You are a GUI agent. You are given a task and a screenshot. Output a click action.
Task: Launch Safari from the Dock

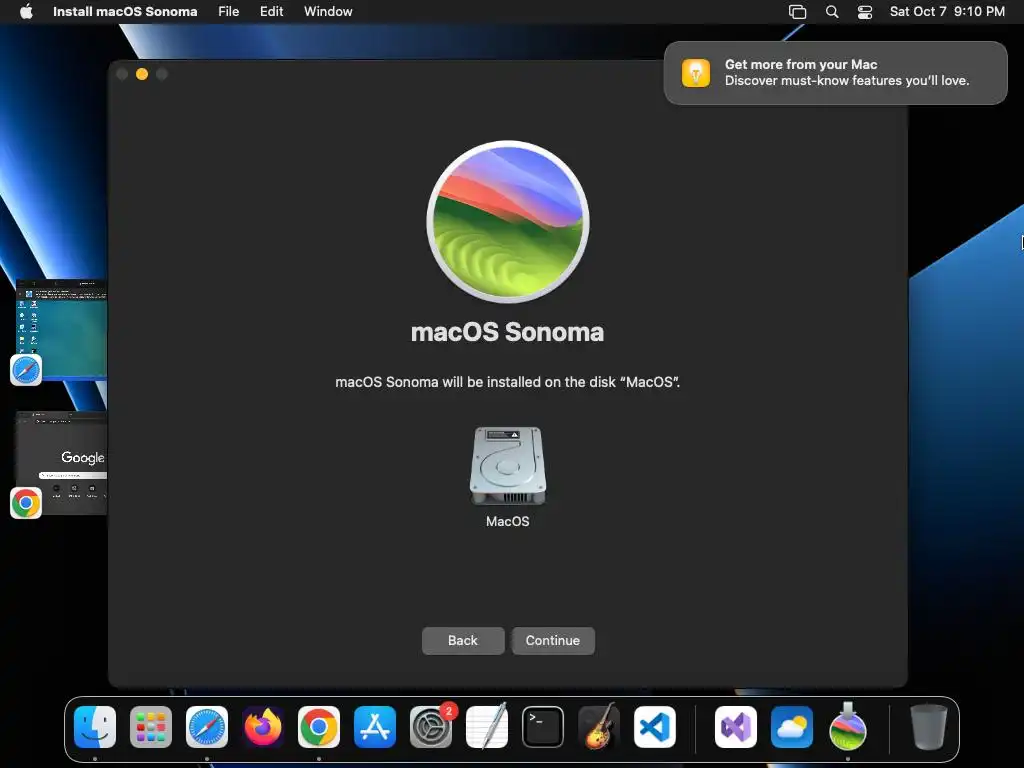coord(207,727)
